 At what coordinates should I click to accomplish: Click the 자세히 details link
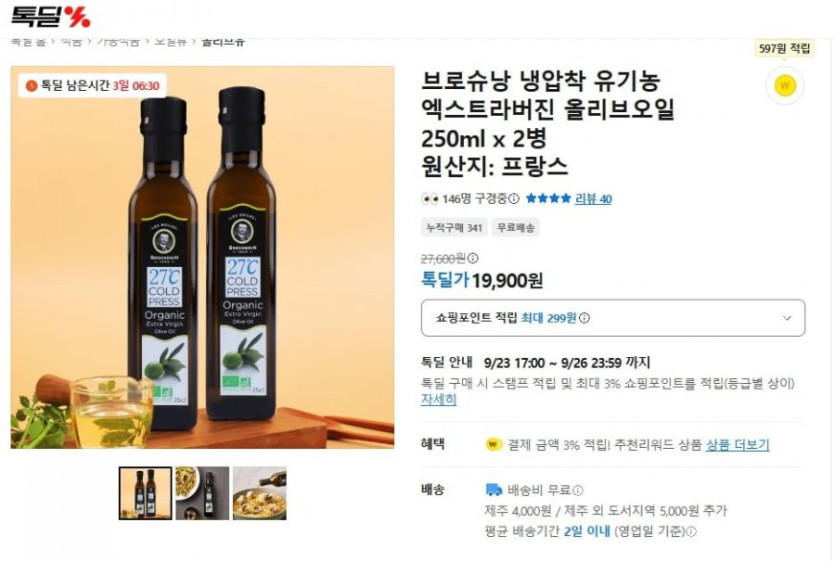(x=439, y=400)
